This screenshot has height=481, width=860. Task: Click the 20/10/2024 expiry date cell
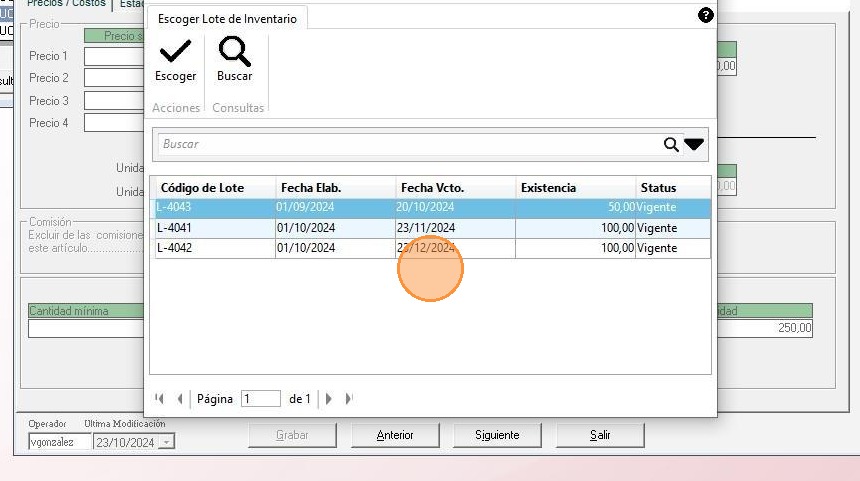click(455, 207)
